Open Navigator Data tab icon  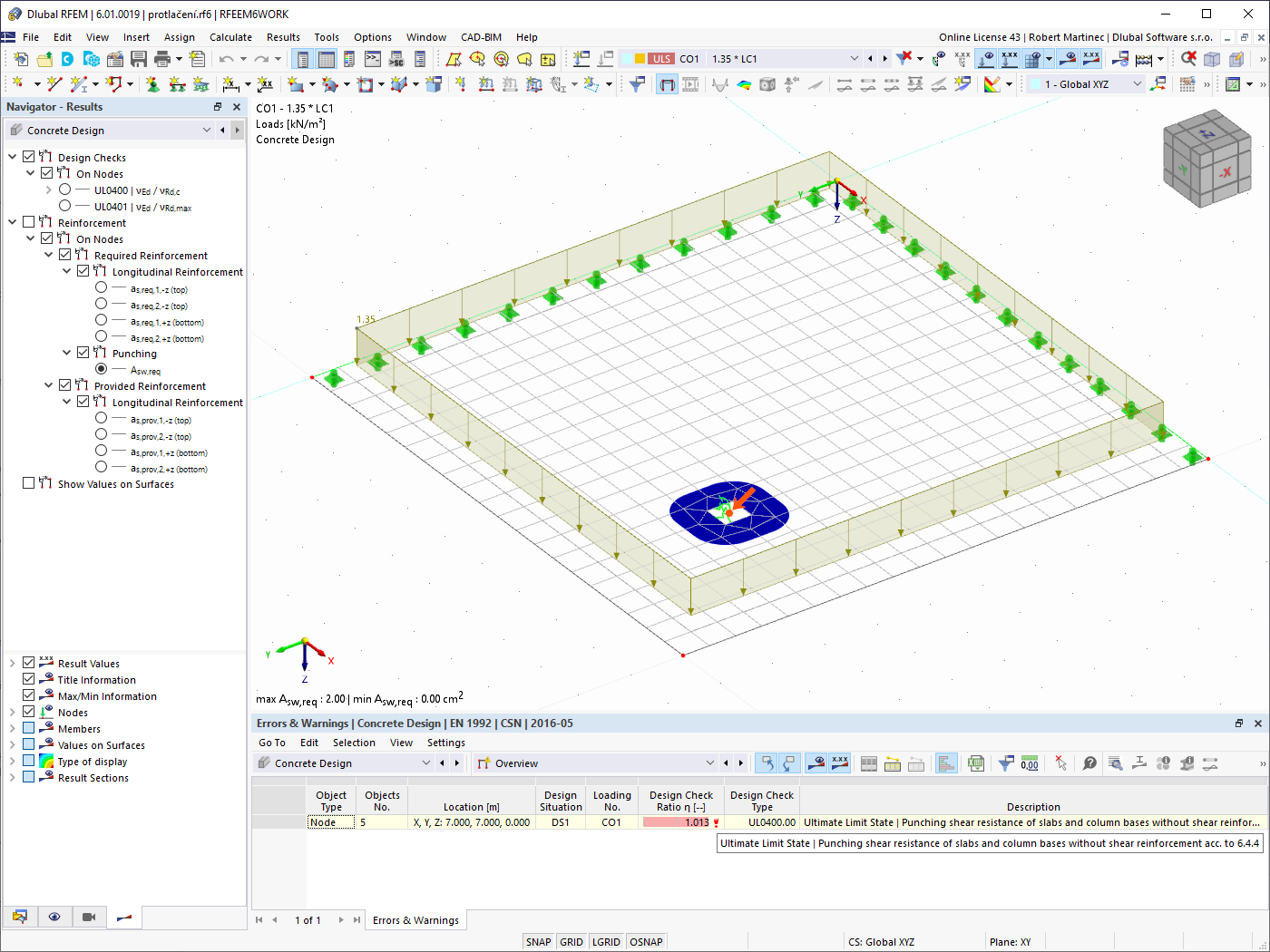[x=20, y=917]
